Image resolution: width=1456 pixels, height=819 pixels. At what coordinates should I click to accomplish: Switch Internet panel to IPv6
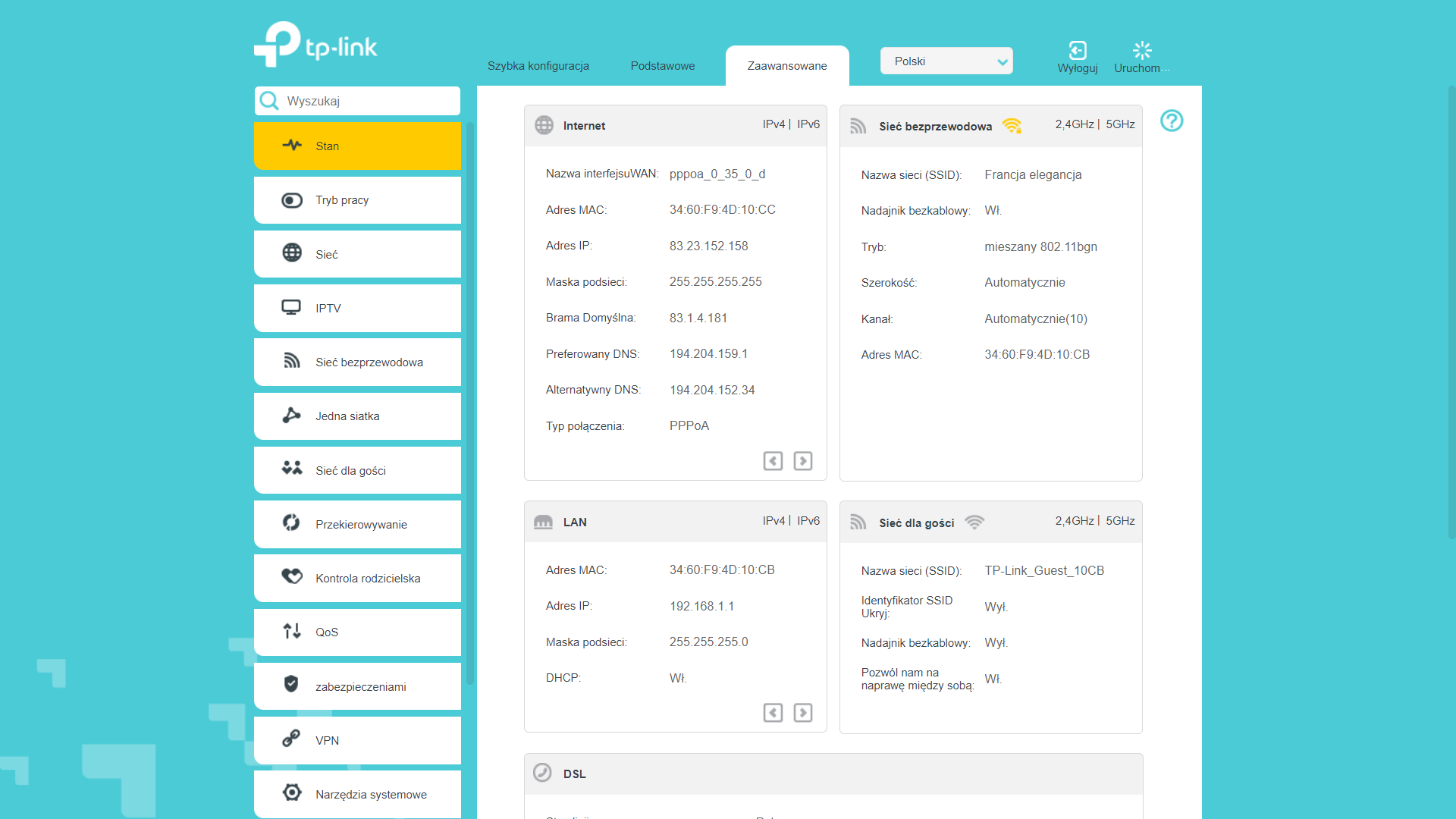[x=808, y=124]
